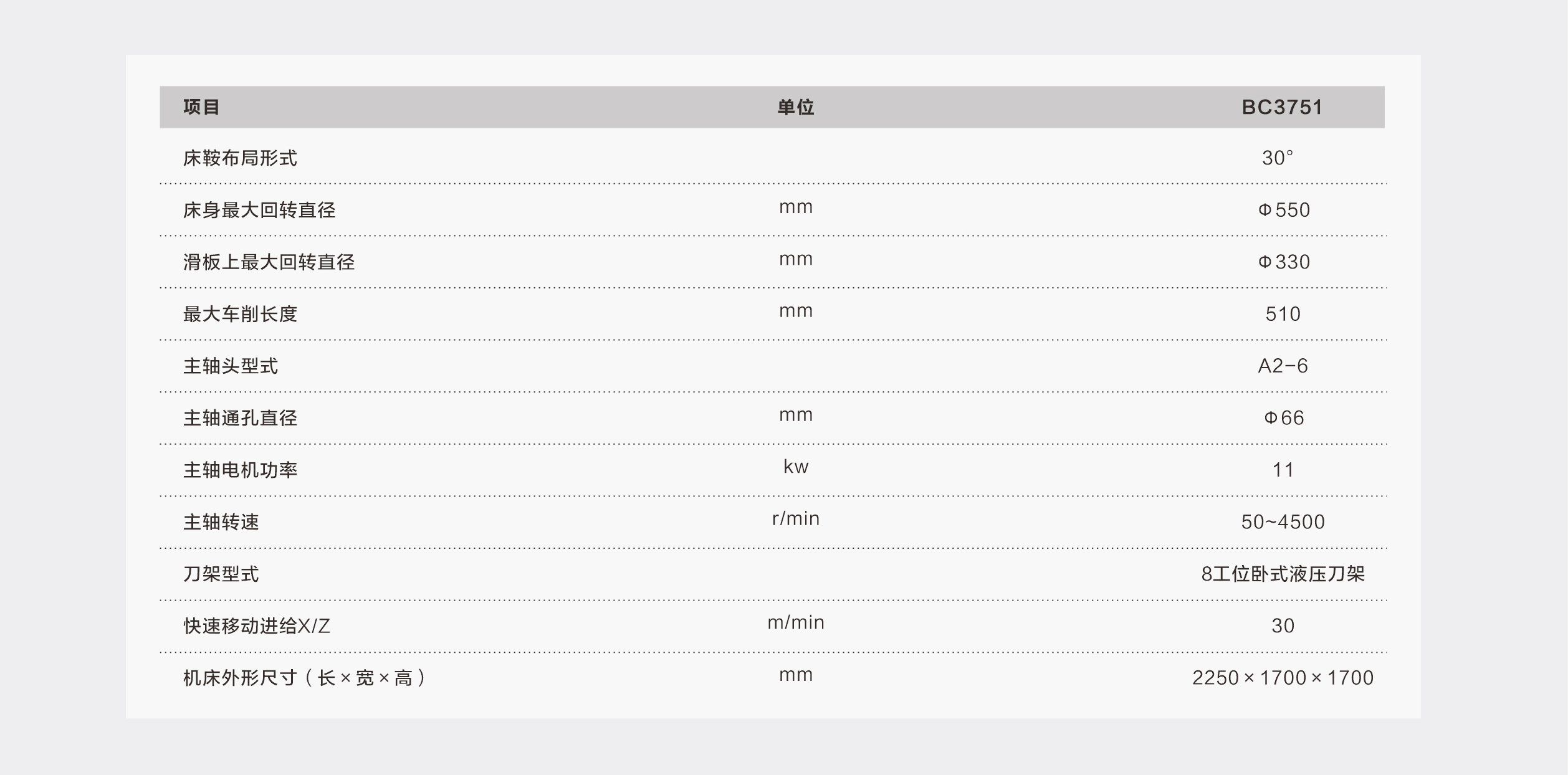Select the 滑板上最大回转直径 label

point(269,262)
